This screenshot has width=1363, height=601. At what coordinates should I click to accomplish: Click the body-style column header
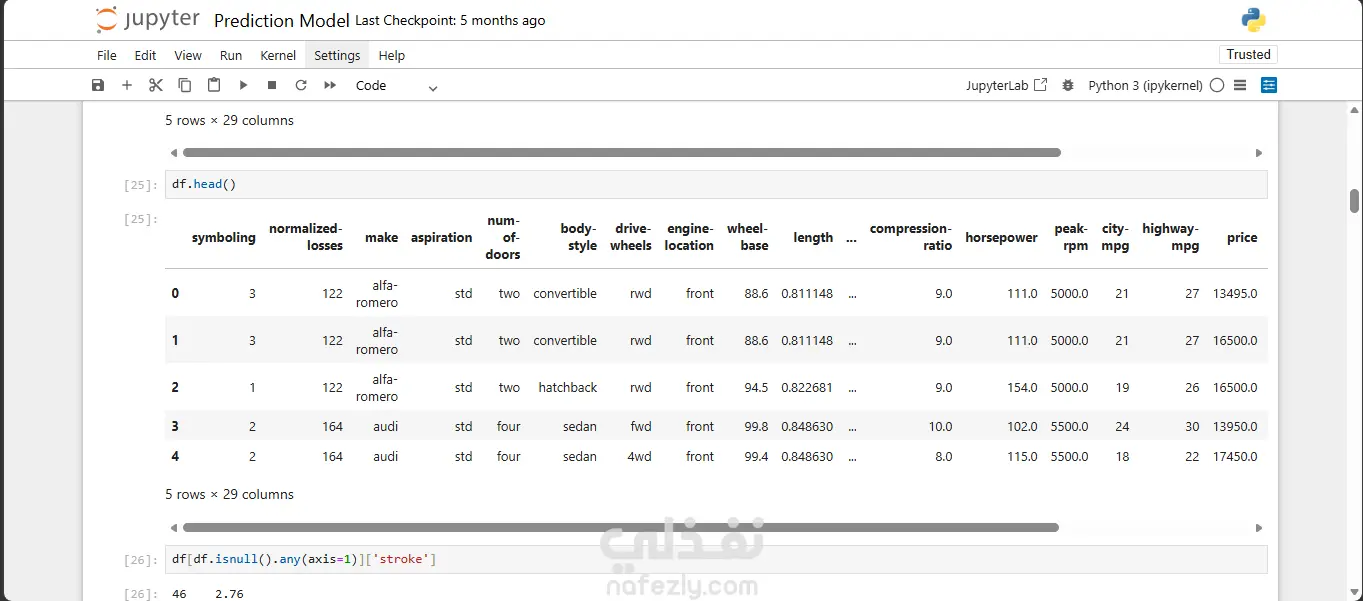[x=578, y=237]
